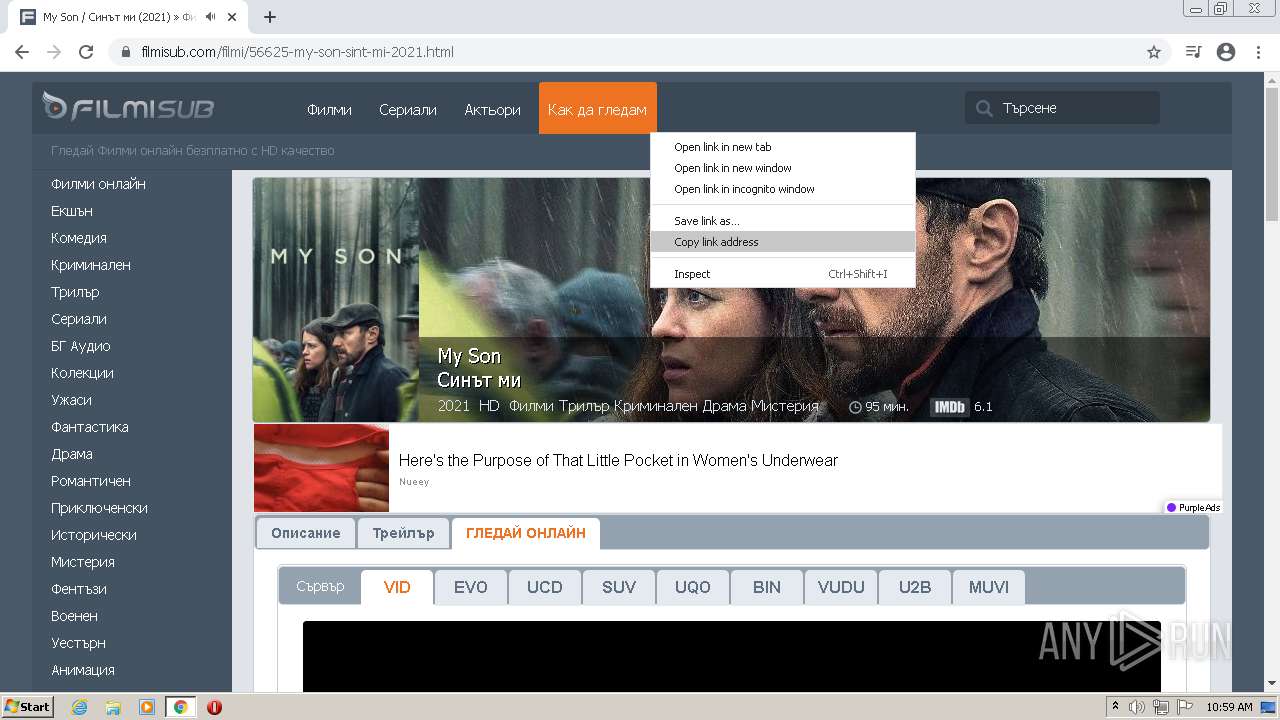Select the MUVI server tab
1280x720 pixels.
(x=988, y=587)
